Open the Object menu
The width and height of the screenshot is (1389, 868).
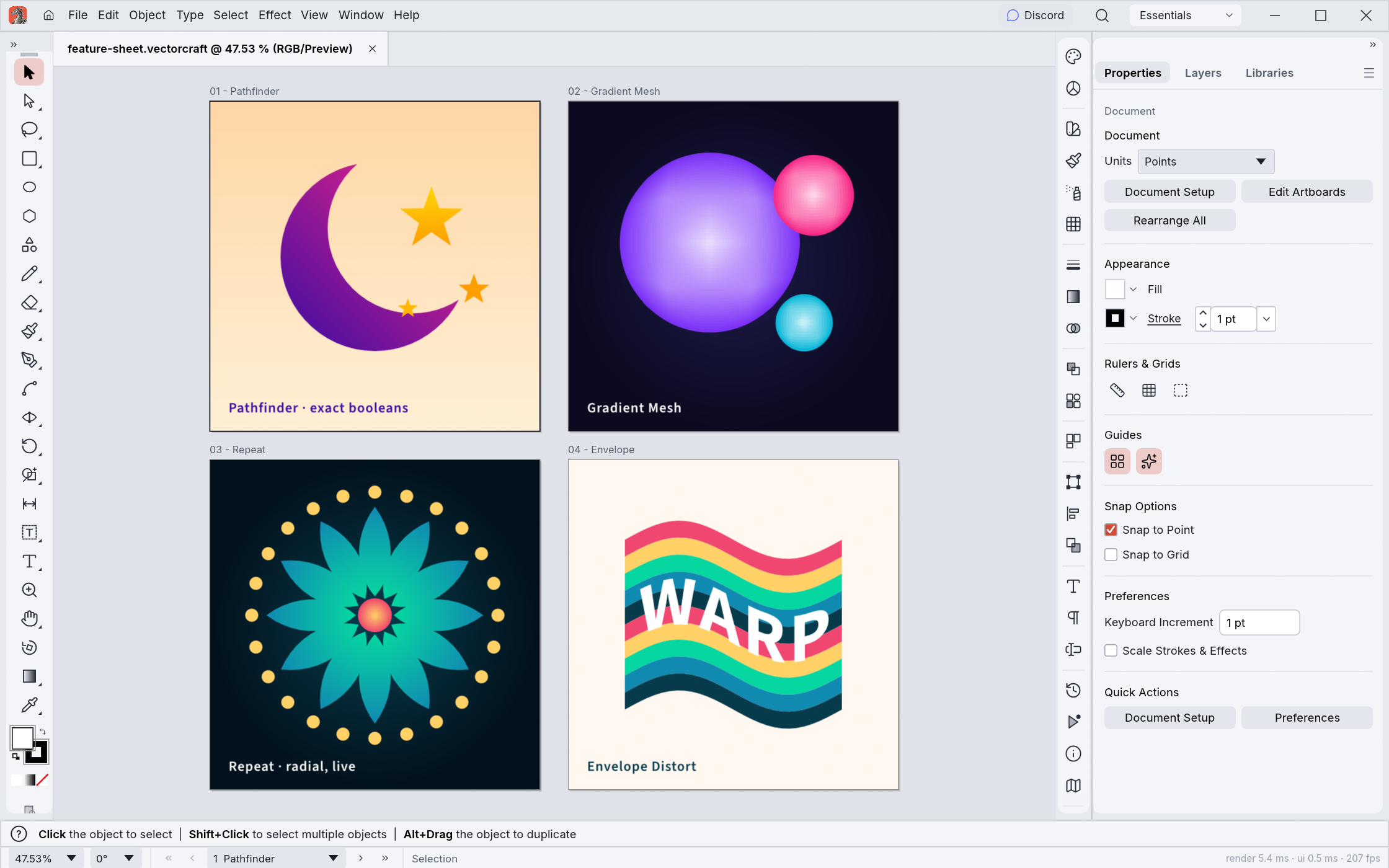147,15
